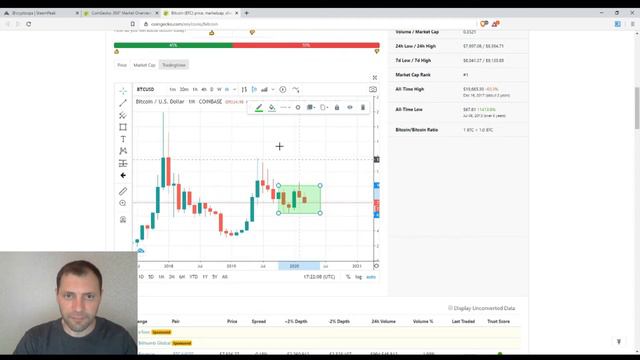640x360 pixels.
Task: Select the text annotation tool
Action: point(123,139)
